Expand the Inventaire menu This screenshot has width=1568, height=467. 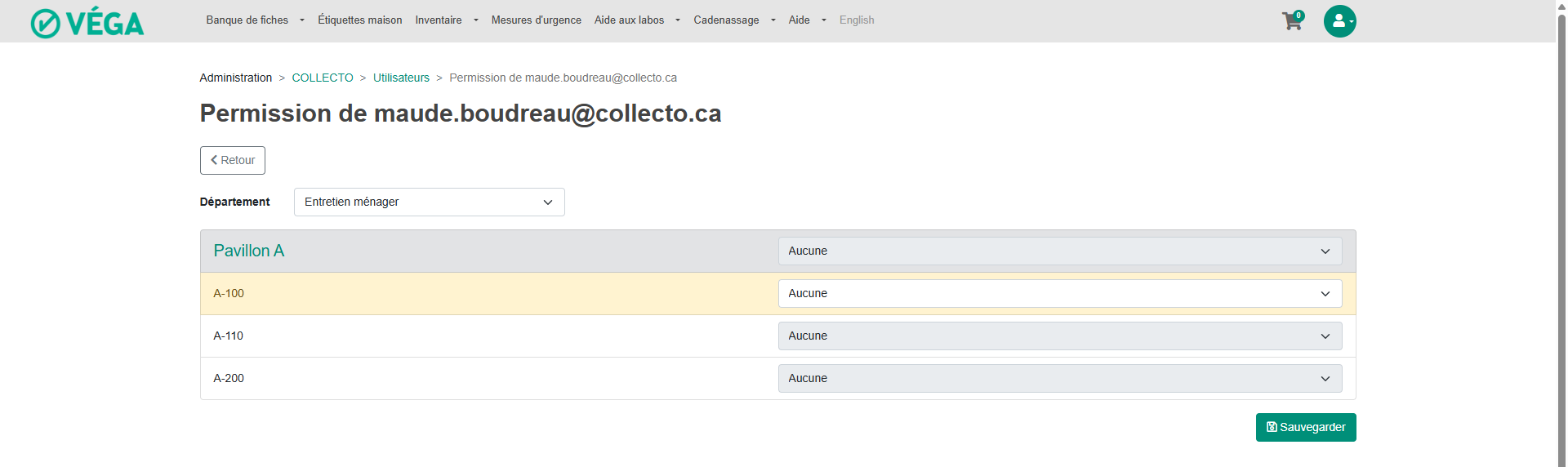pyautogui.click(x=447, y=20)
